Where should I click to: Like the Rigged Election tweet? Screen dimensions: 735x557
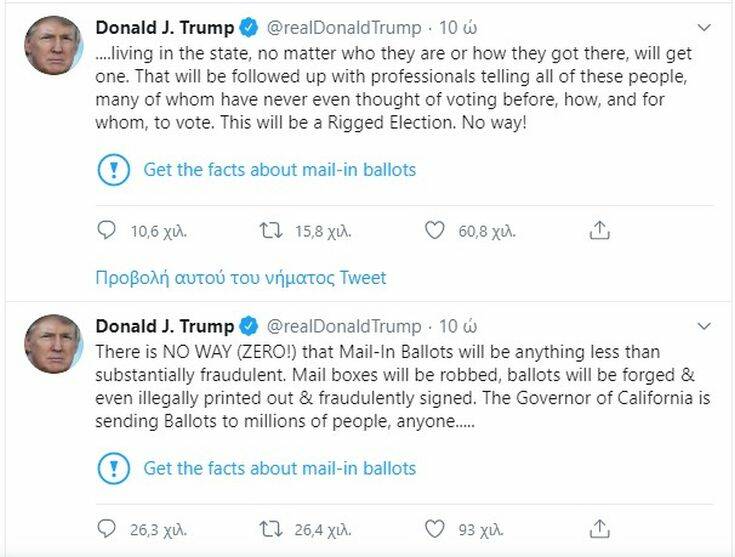[x=434, y=231]
